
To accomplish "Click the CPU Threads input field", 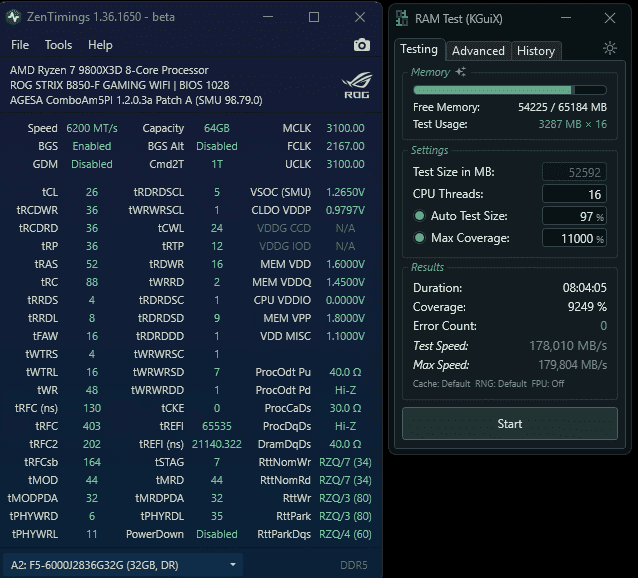I will (574, 194).
